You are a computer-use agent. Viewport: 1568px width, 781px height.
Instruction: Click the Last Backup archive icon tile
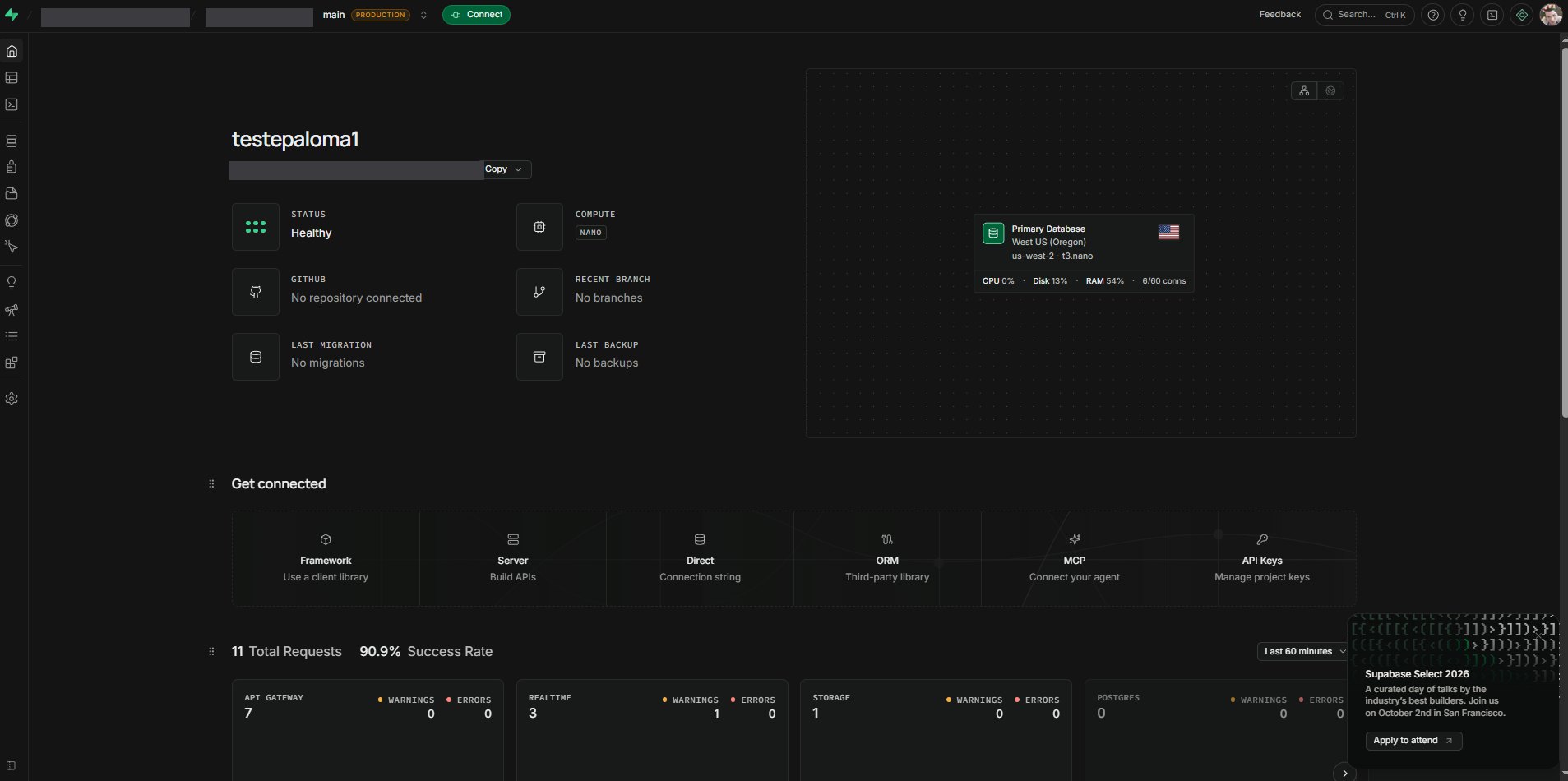[539, 357]
